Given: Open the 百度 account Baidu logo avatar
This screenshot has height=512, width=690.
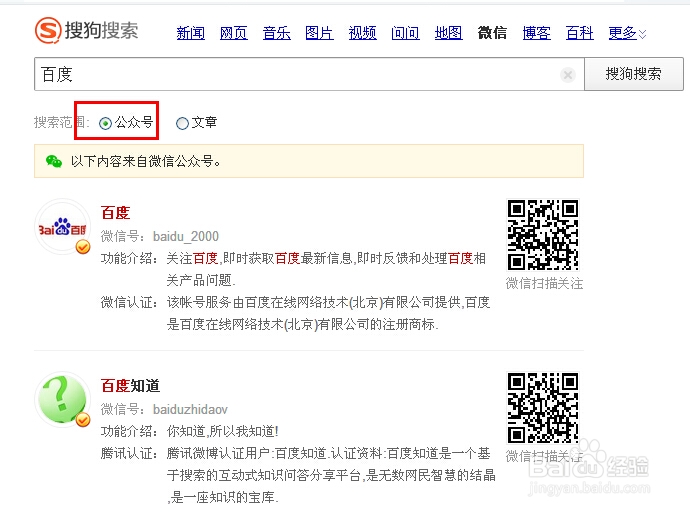Looking at the screenshot, I should pos(62,227).
